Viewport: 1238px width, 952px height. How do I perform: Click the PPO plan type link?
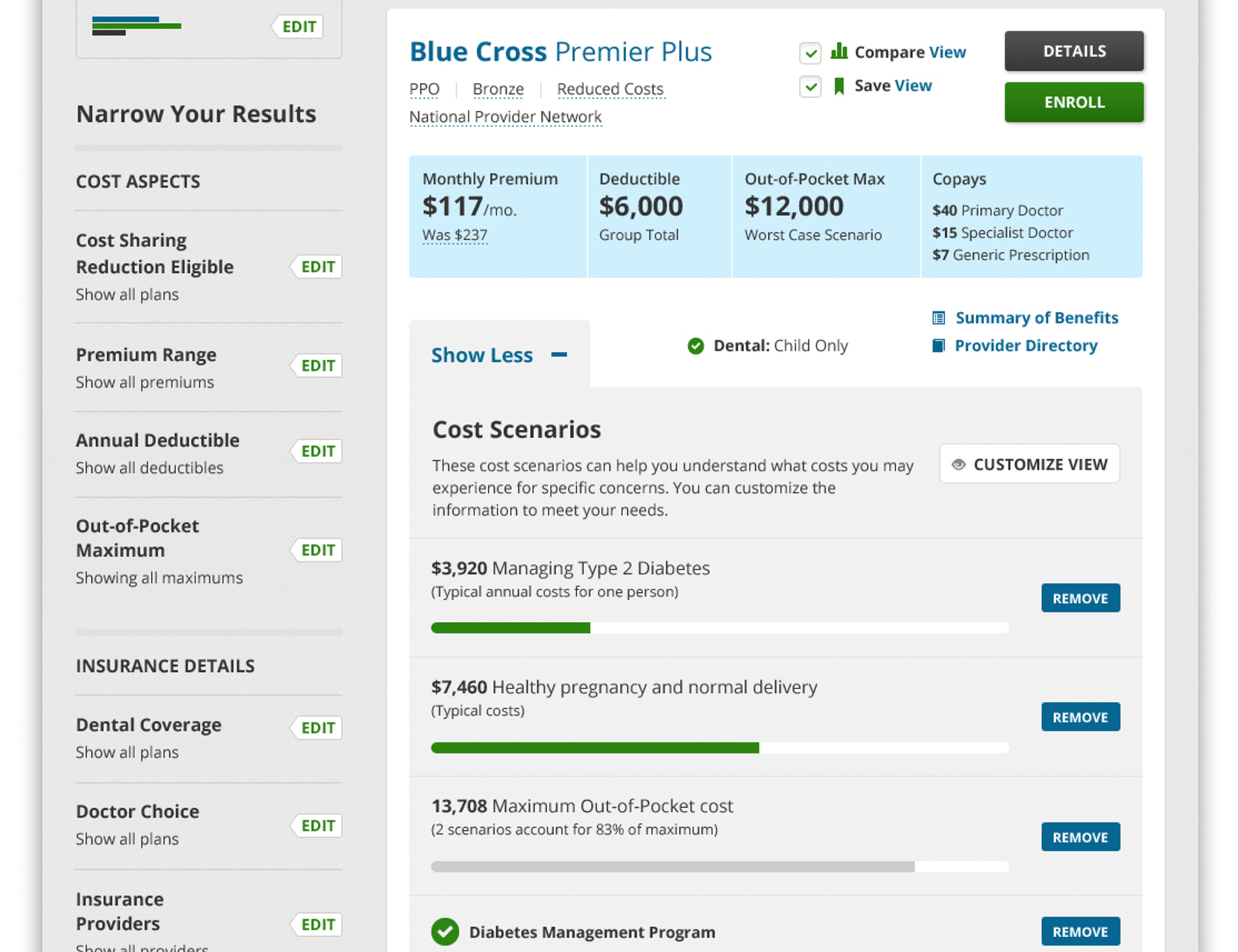point(424,89)
